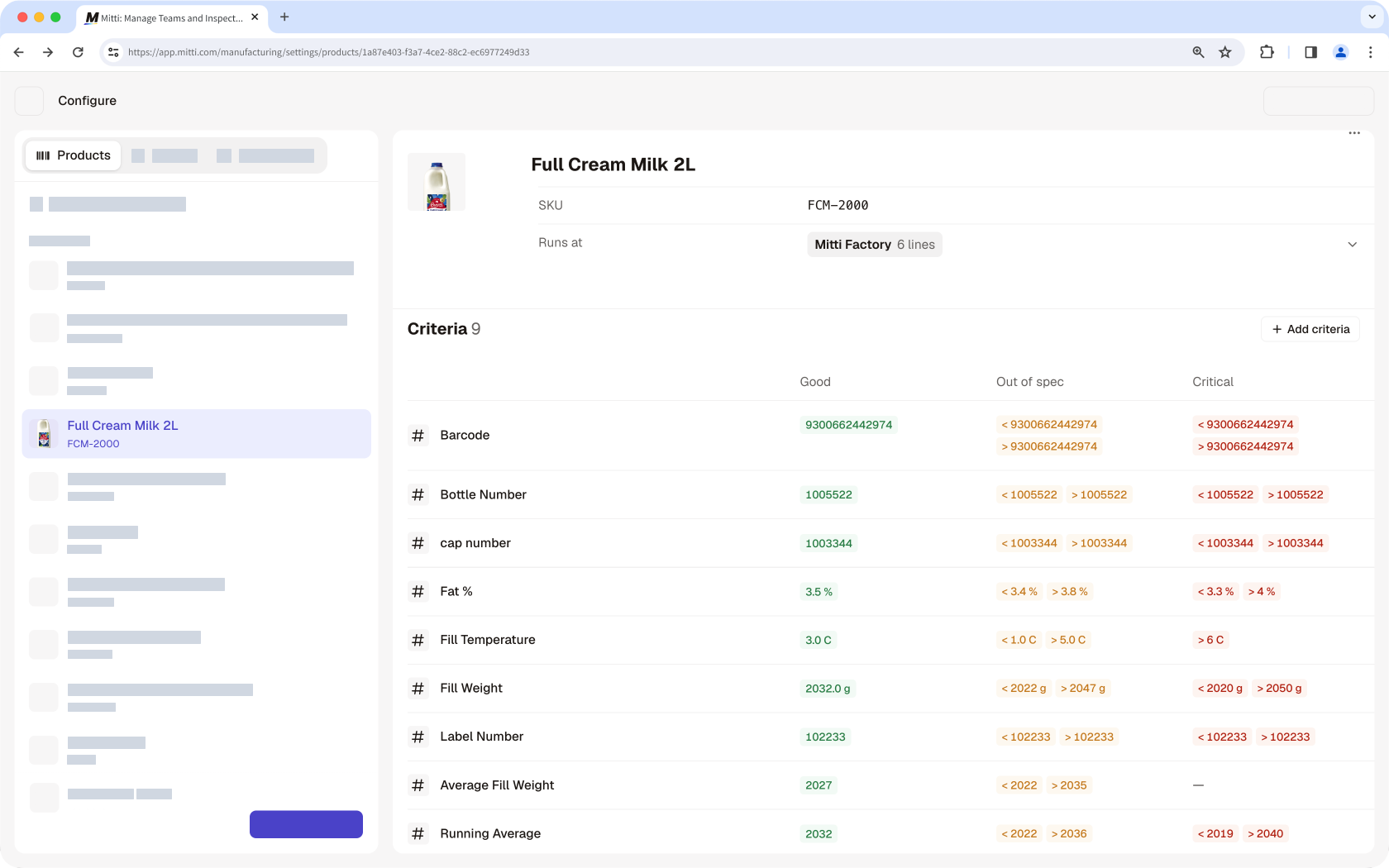Click the Barcode good value 9300662442974
The height and width of the screenshot is (868, 1389).
[849, 425]
